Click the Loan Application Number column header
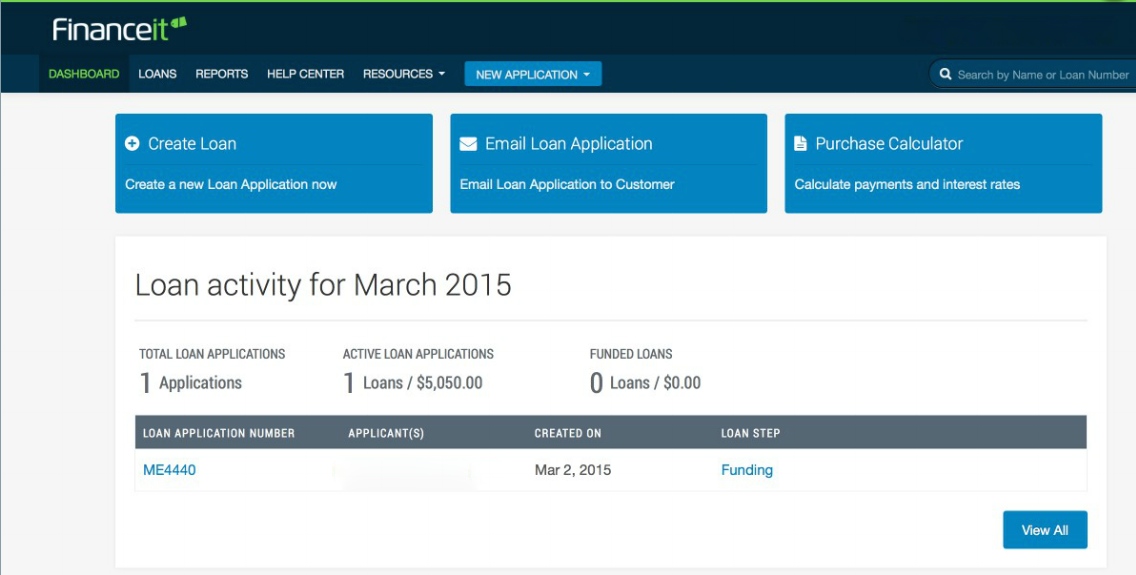Image resolution: width=1136 pixels, height=575 pixels. [x=219, y=433]
